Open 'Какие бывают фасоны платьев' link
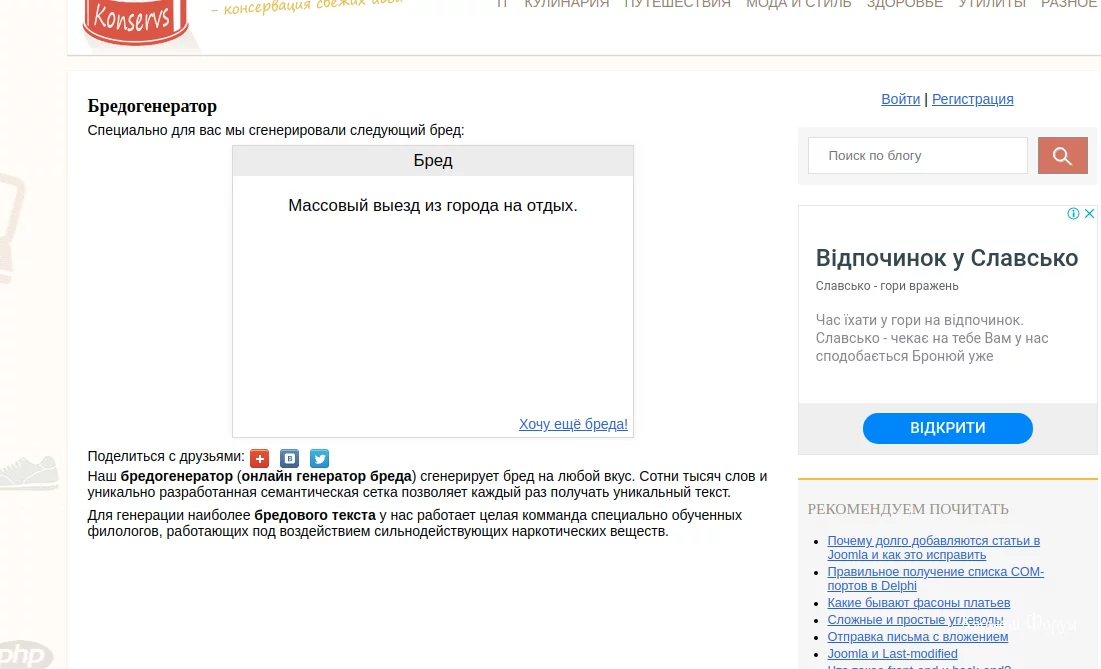 point(918,603)
